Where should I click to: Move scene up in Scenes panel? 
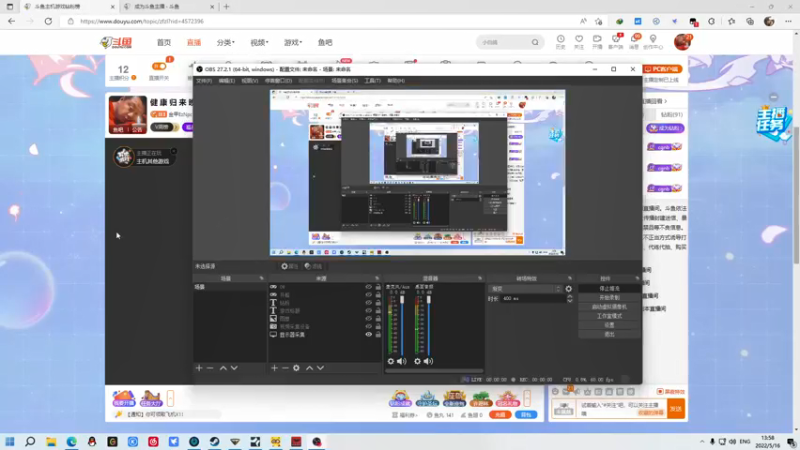coord(223,368)
